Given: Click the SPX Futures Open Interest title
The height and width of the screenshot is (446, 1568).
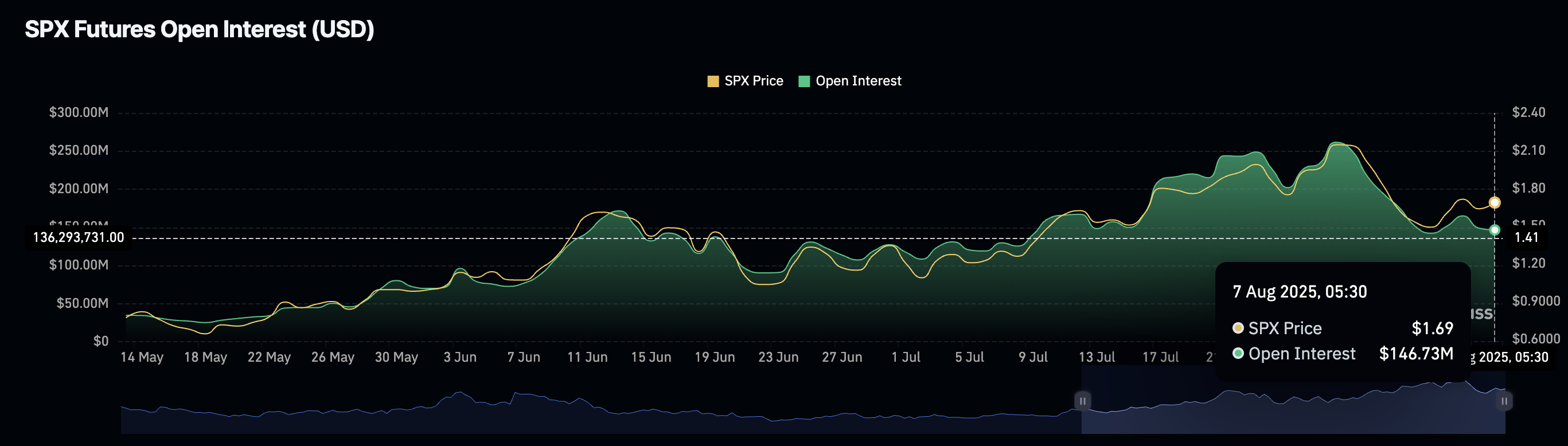Looking at the screenshot, I should (199, 29).
